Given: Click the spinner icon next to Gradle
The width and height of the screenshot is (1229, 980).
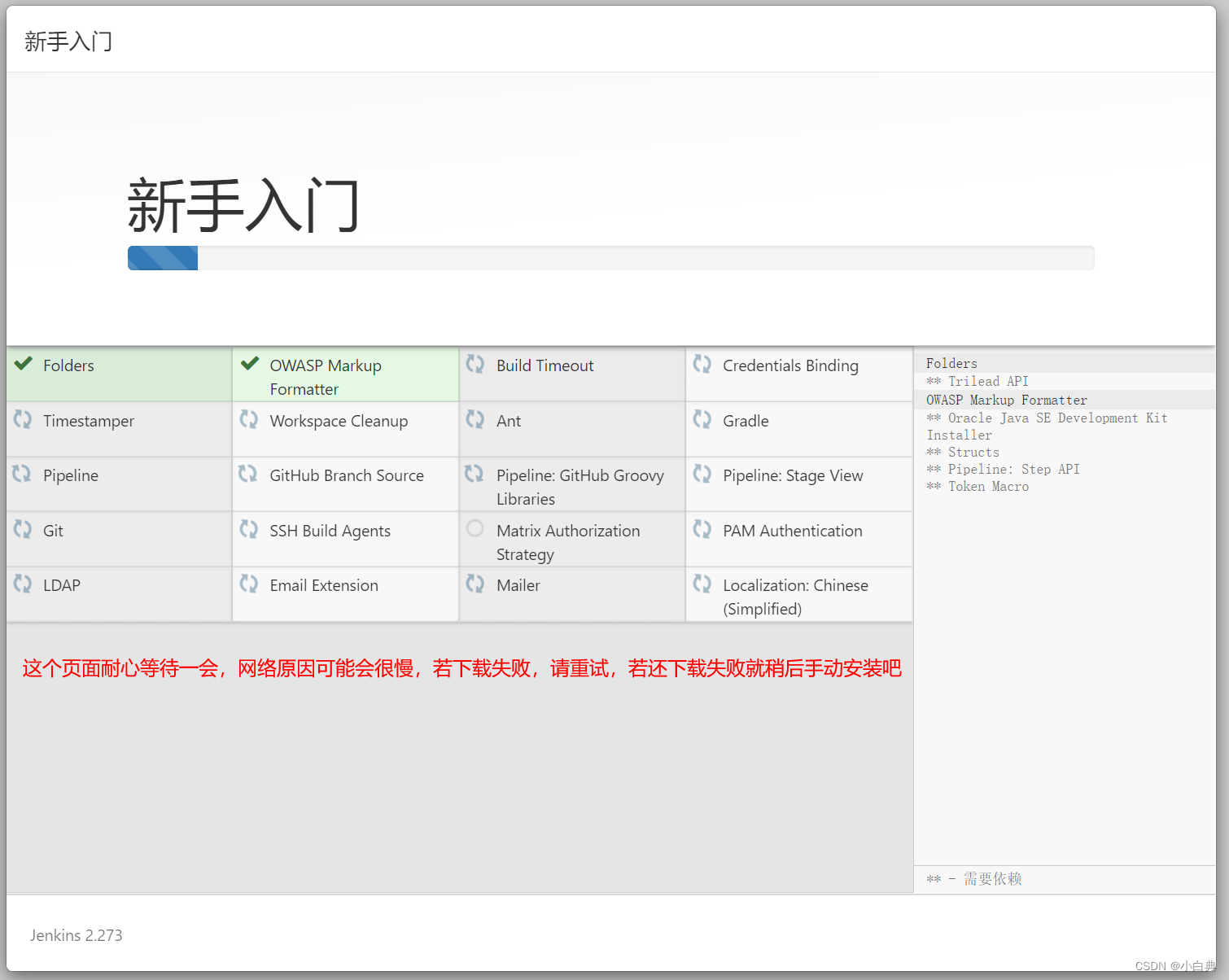Looking at the screenshot, I should click(702, 419).
